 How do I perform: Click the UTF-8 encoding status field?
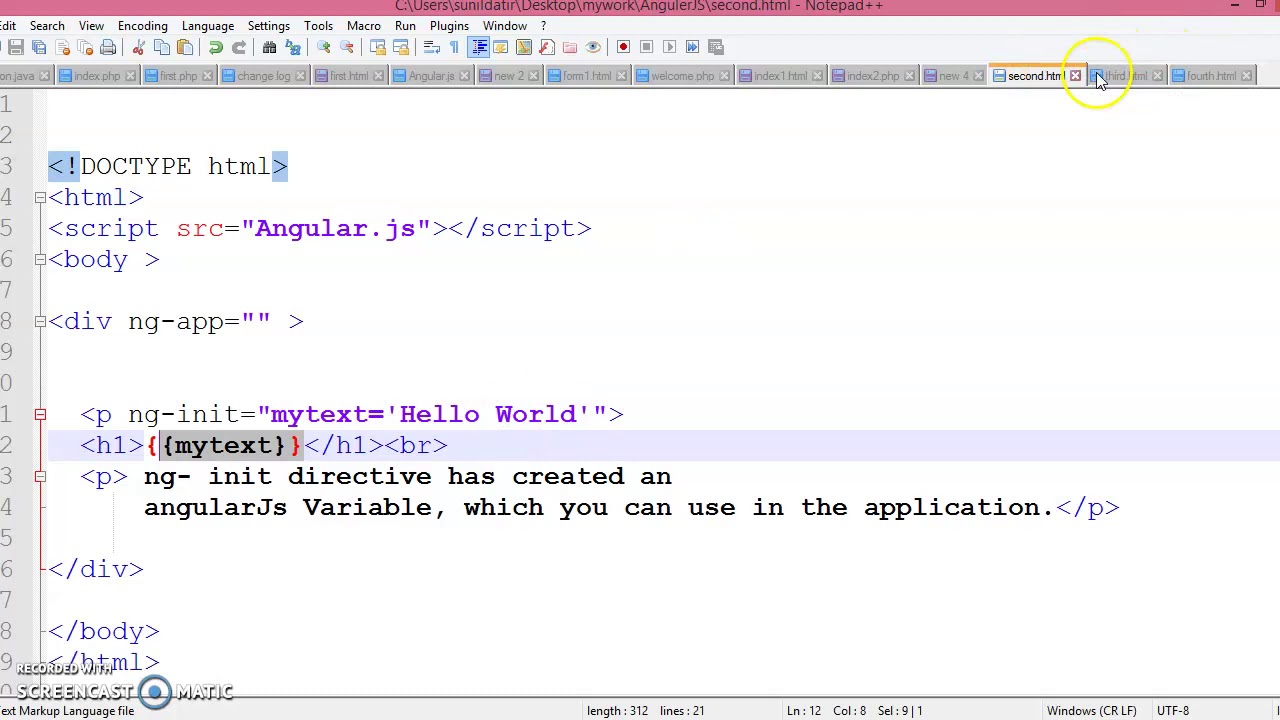[x=1173, y=711]
